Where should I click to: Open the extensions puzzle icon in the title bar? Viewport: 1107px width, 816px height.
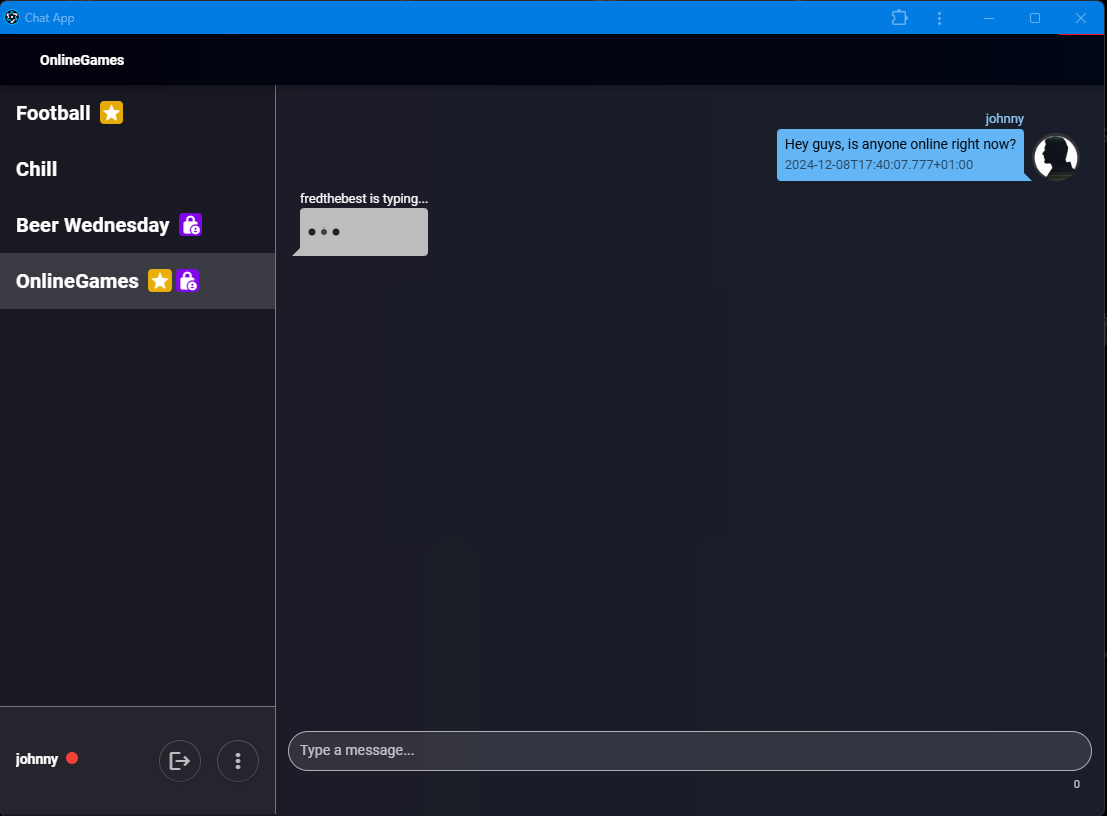tap(899, 18)
